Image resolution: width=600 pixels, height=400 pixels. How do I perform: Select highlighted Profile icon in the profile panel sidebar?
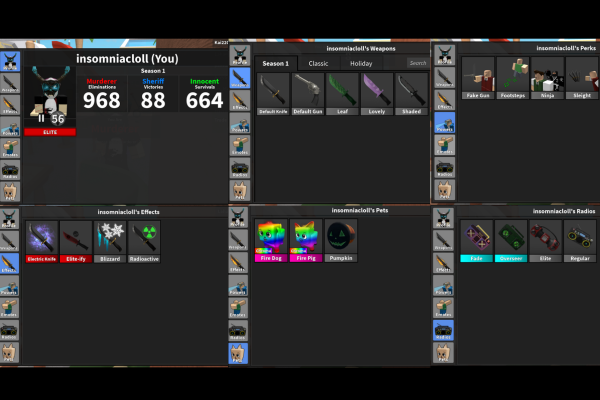point(10,61)
